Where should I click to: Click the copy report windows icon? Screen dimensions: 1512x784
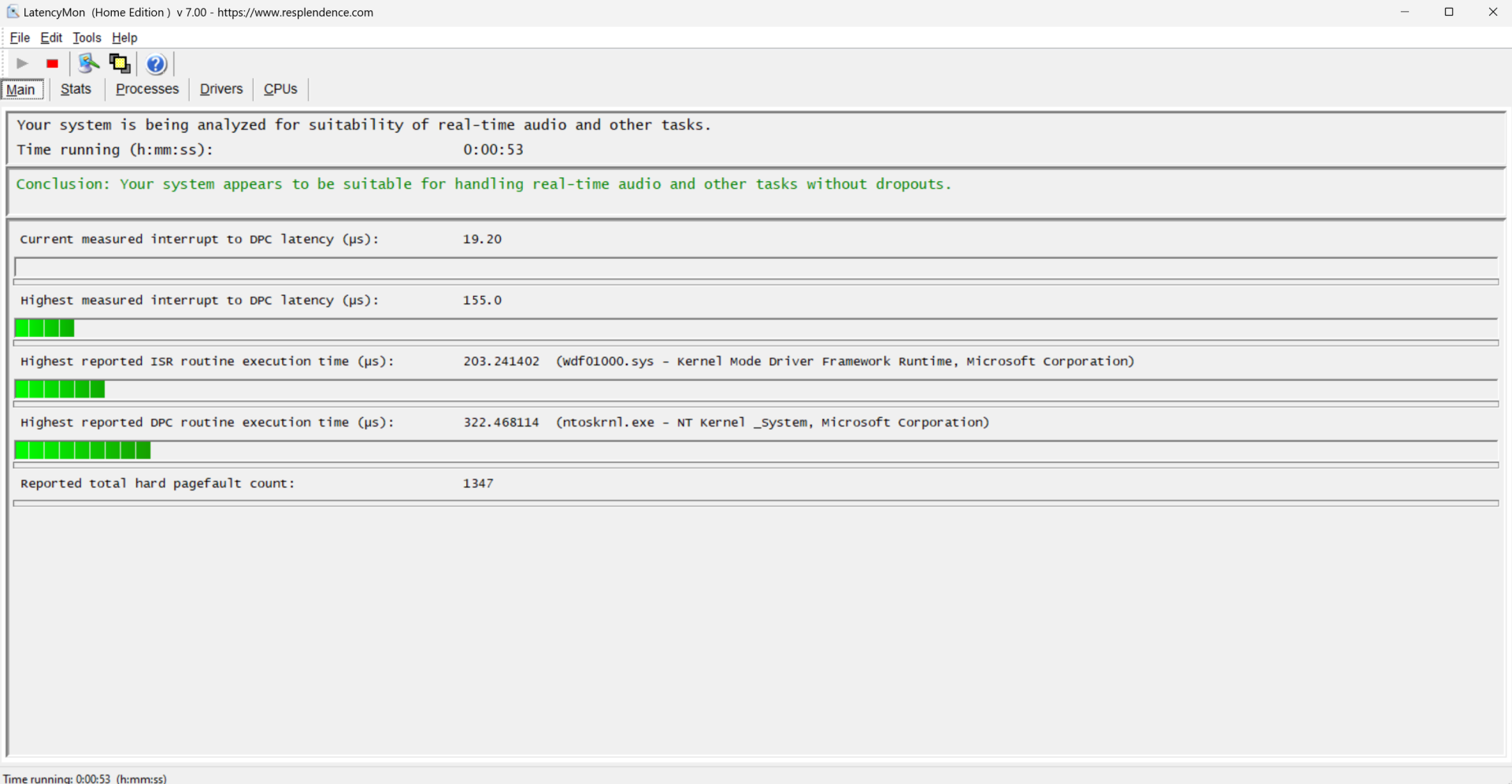(x=120, y=64)
